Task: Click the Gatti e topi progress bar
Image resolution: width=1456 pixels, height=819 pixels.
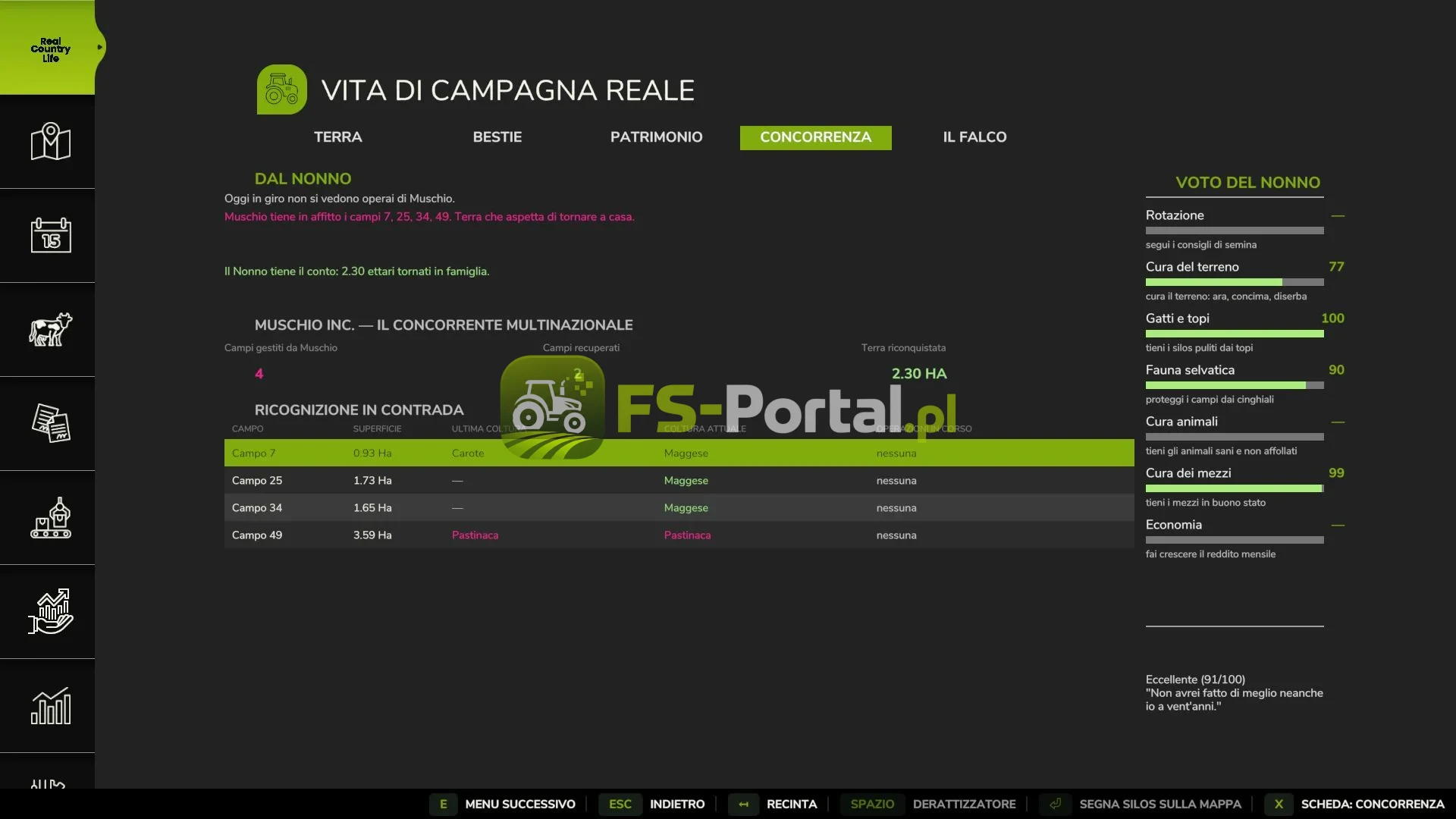Action: click(1235, 334)
